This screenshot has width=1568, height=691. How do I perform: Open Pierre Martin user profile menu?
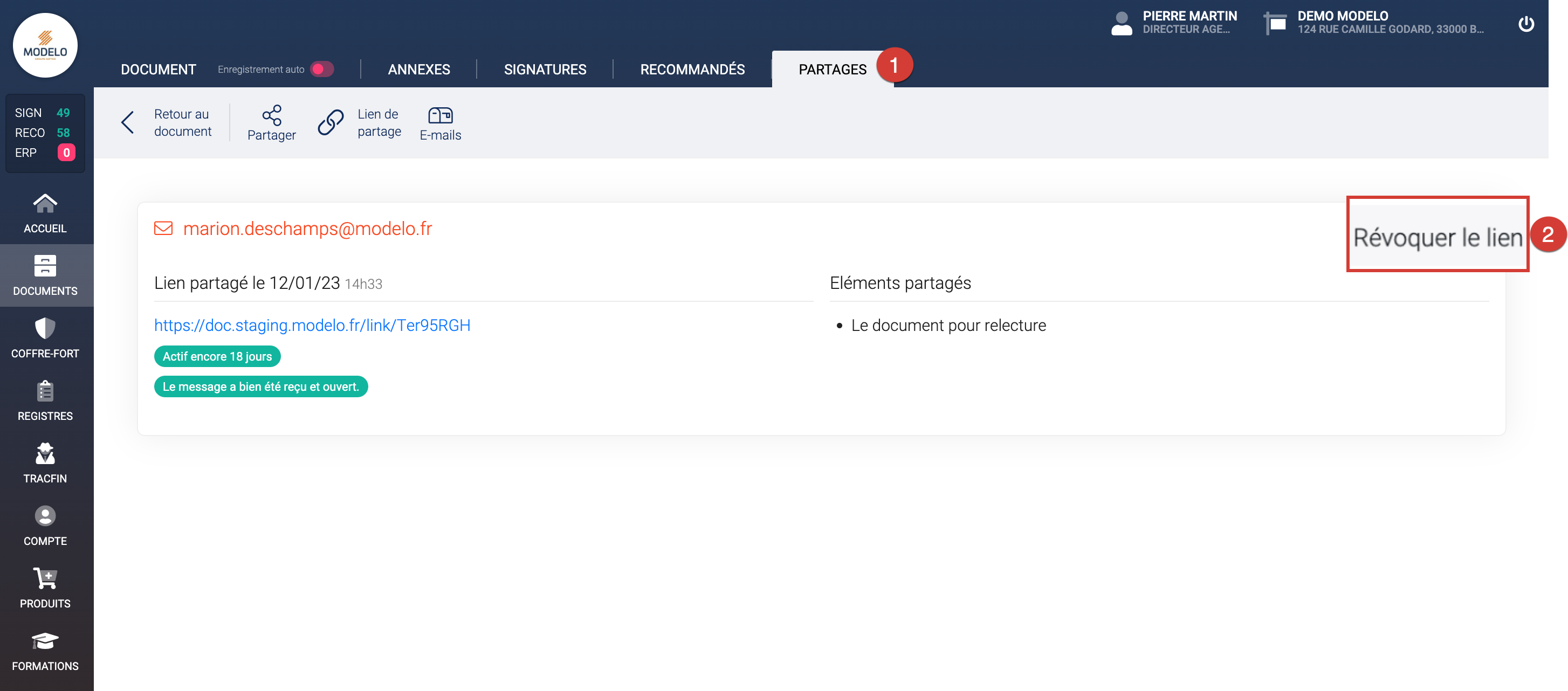[x=1173, y=23]
